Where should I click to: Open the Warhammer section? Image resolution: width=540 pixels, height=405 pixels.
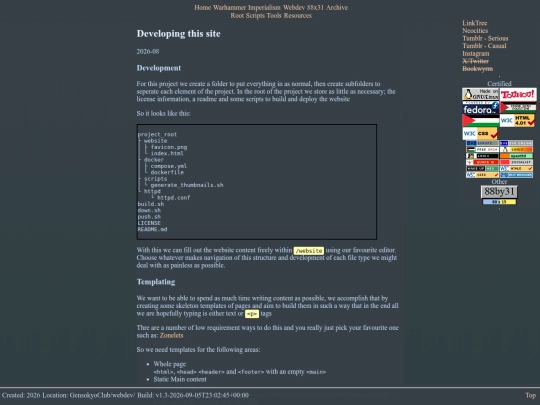pos(229,8)
